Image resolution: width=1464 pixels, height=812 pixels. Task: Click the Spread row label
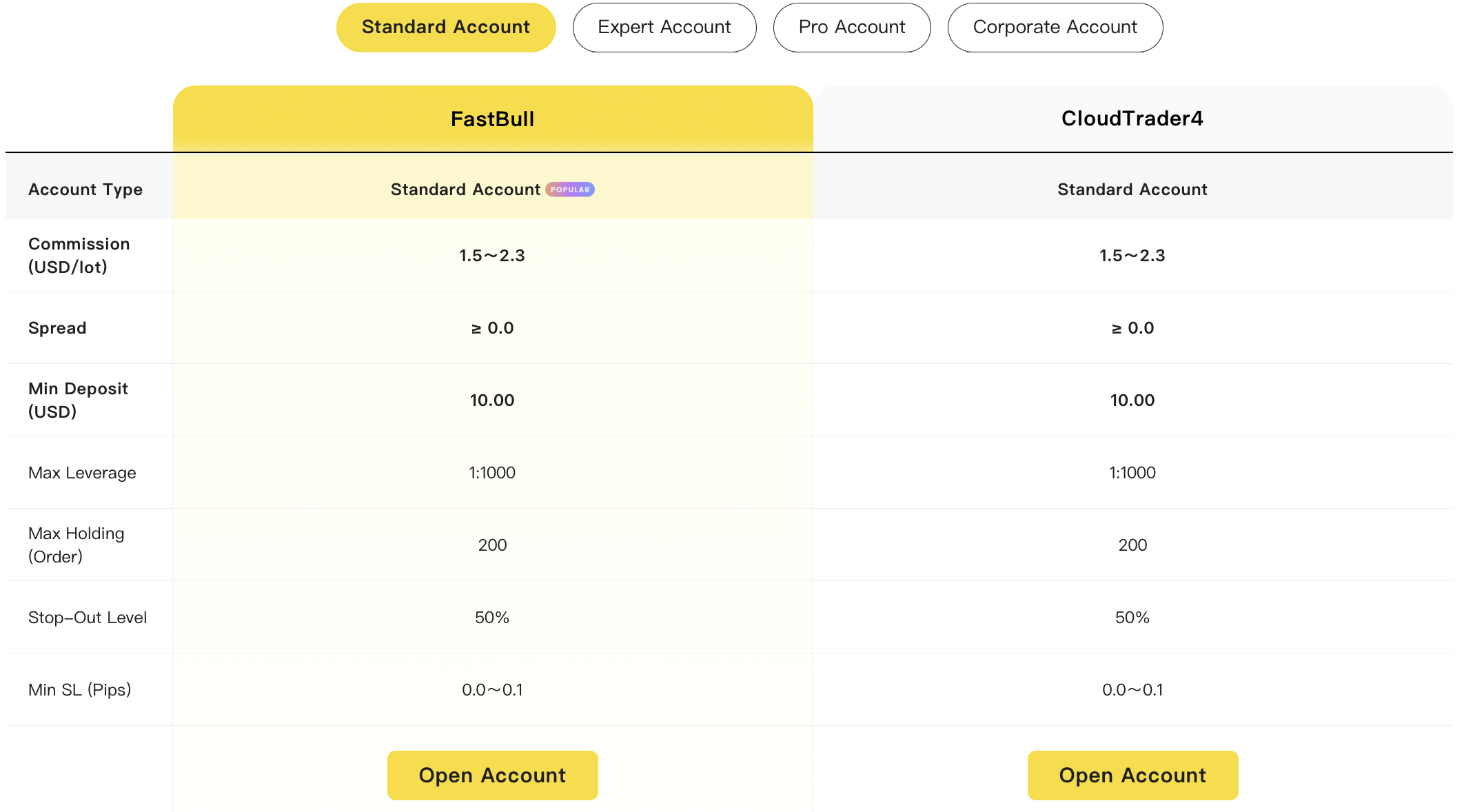point(57,328)
